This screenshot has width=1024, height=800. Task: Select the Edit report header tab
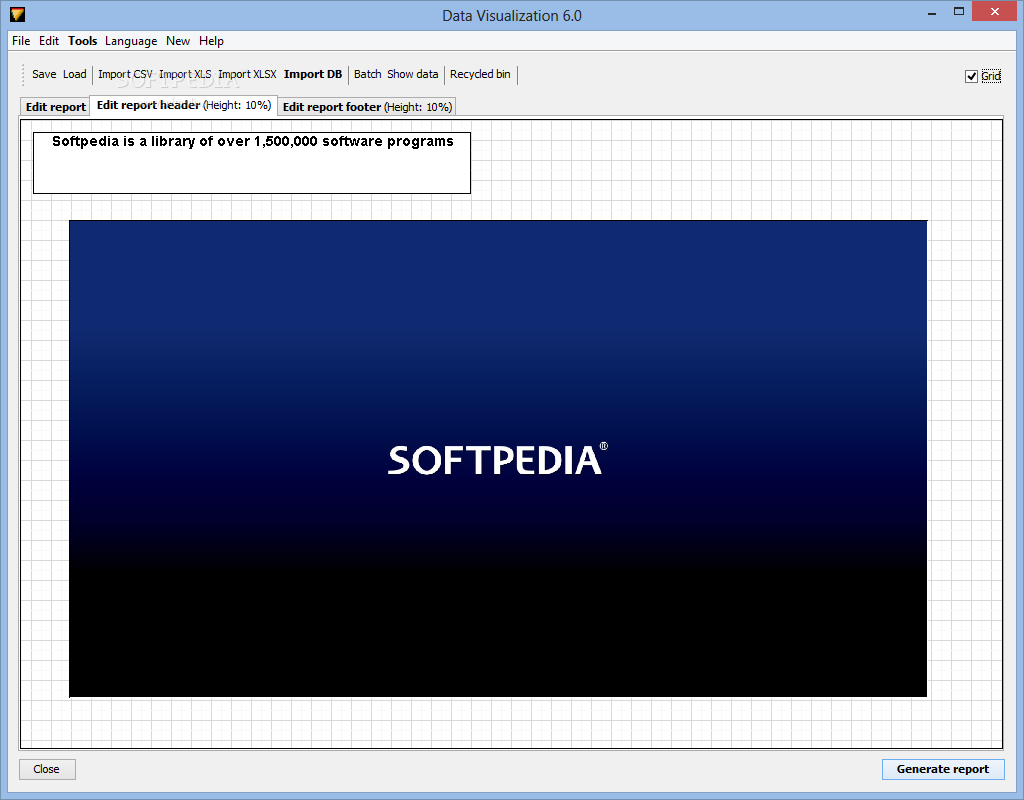point(184,105)
